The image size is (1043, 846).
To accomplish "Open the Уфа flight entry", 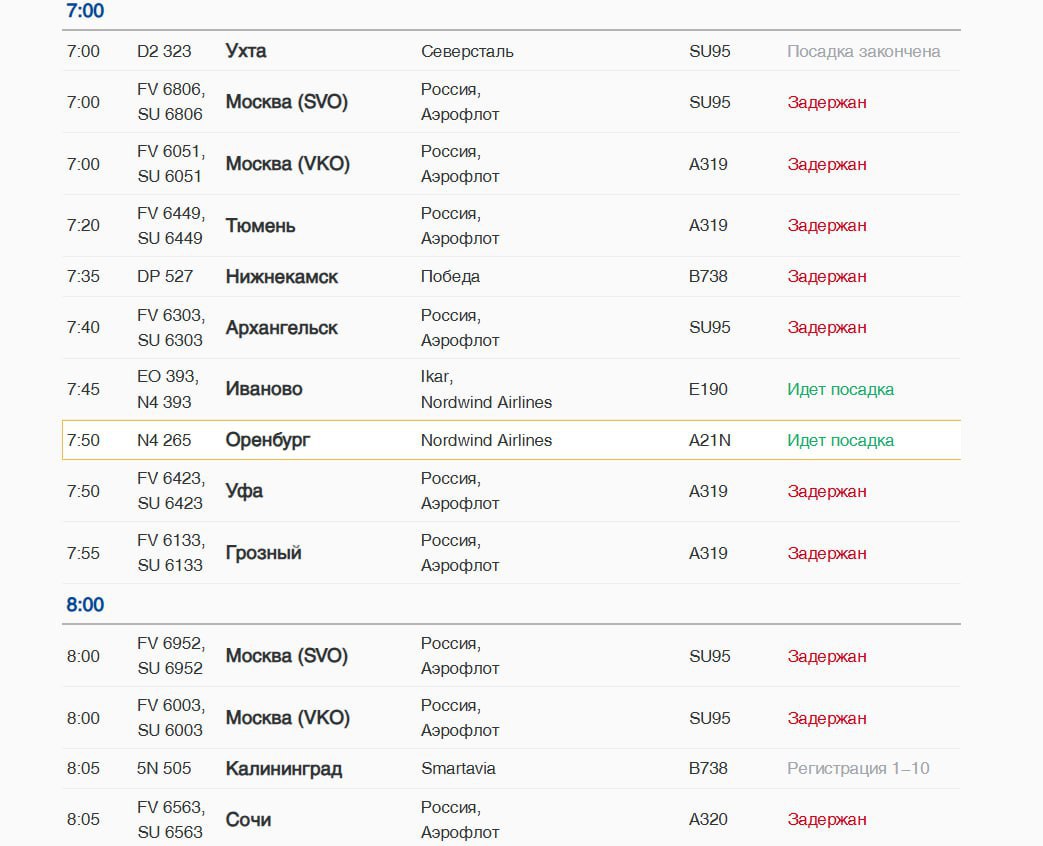I will tap(245, 491).
